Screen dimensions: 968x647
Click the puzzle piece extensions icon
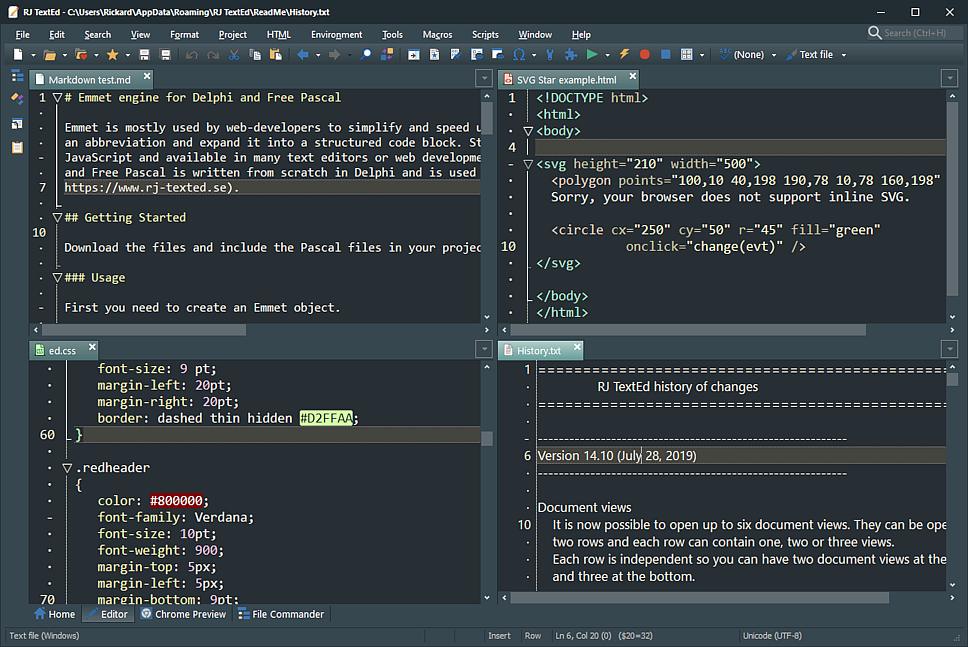[571, 54]
